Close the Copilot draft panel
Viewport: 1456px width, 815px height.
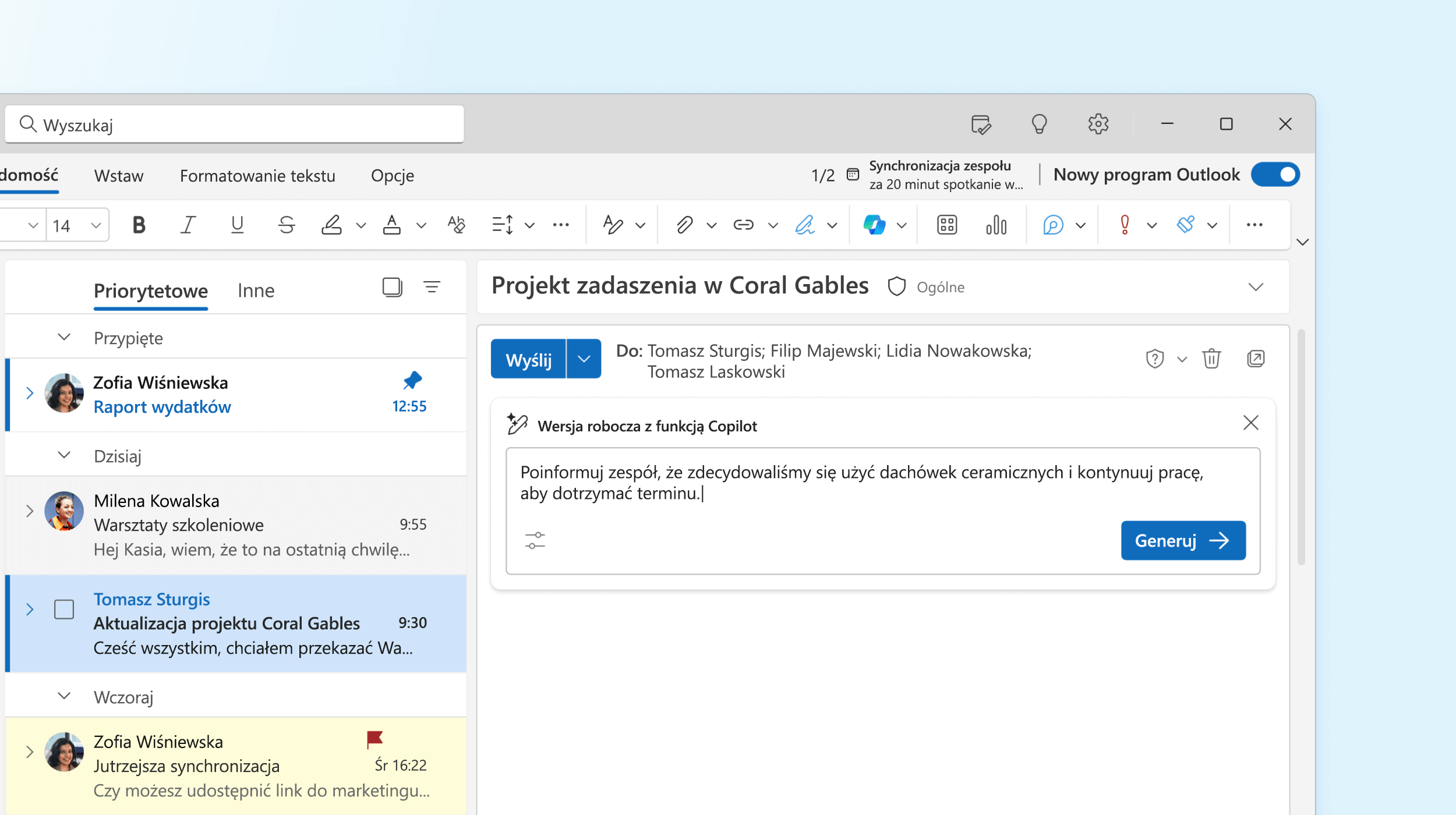pos(1251,423)
